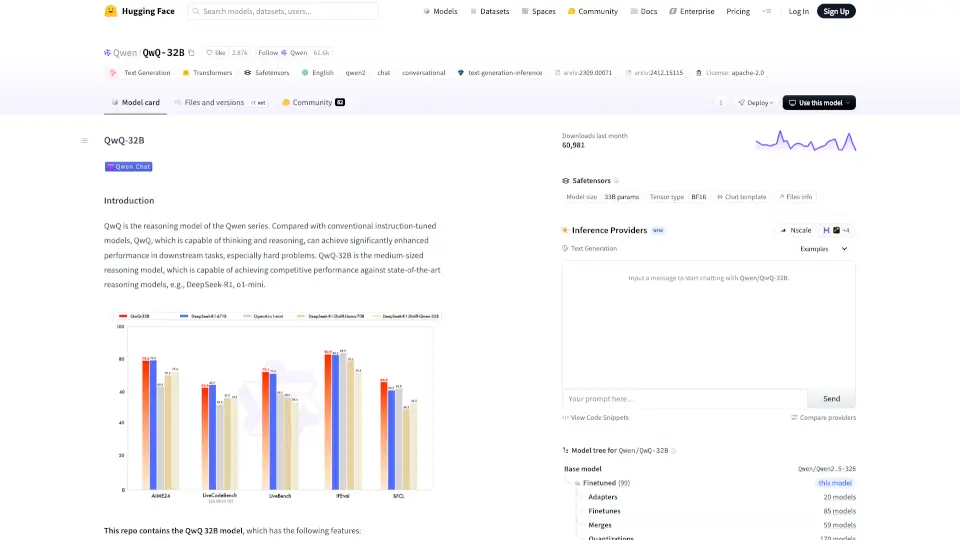Expand the Examples dropdown

click(823, 248)
